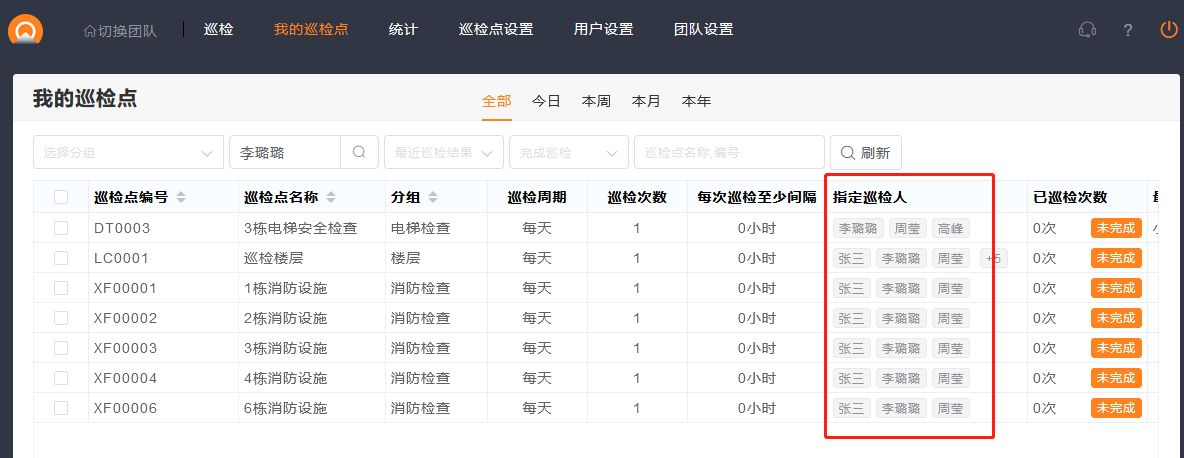Expand the 最近巡检结果 dropdown
1184x458 pixels.
point(443,153)
